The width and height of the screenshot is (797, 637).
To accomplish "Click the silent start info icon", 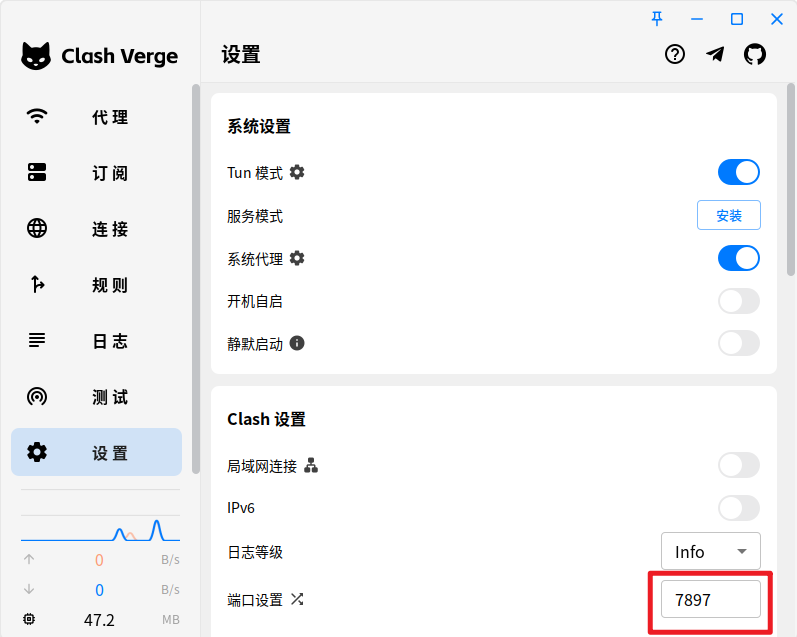I will pyautogui.click(x=297, y=344).
